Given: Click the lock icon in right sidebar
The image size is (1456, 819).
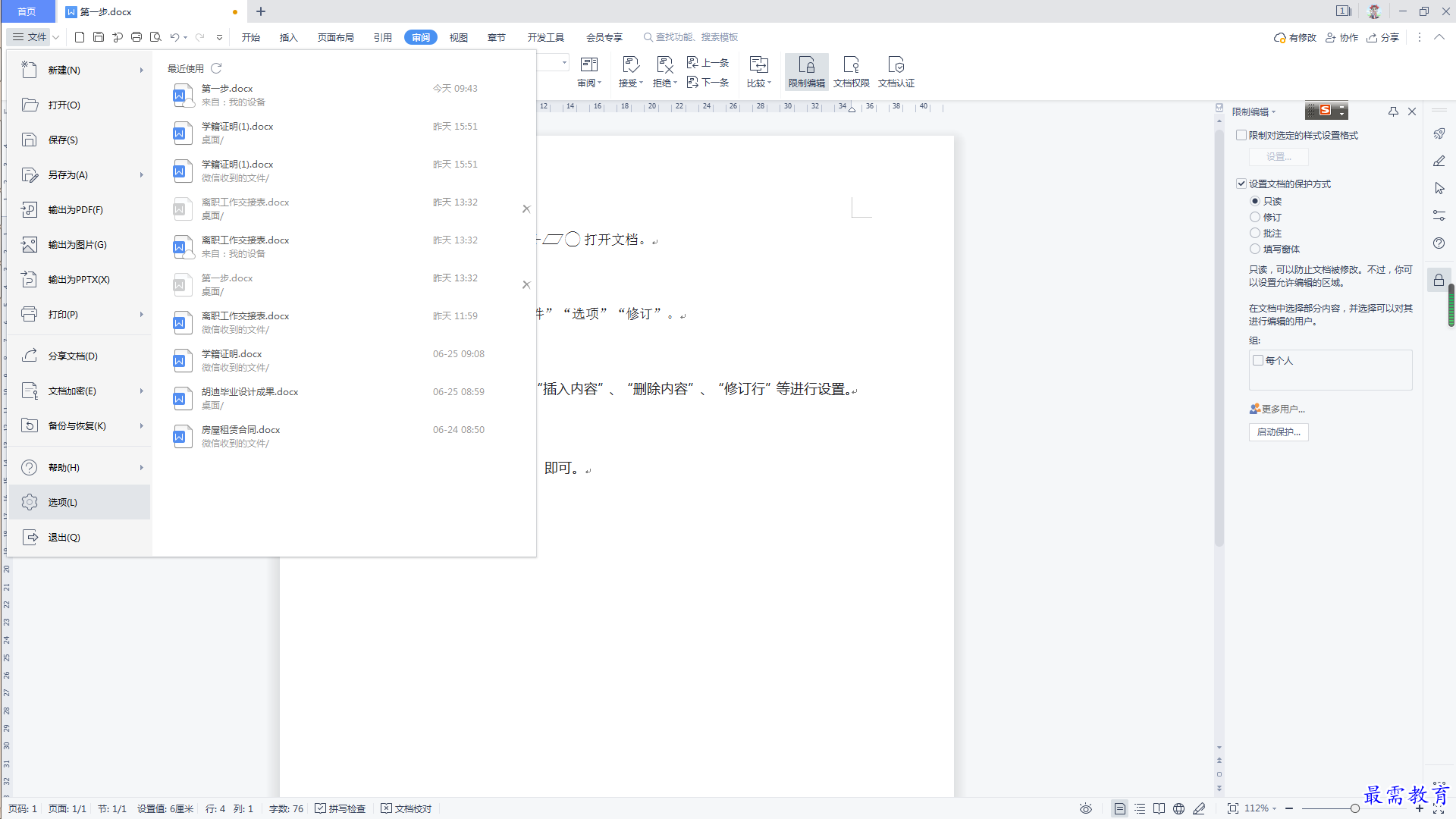Looking at the screenshot, I should click(x=1439, y=280).
